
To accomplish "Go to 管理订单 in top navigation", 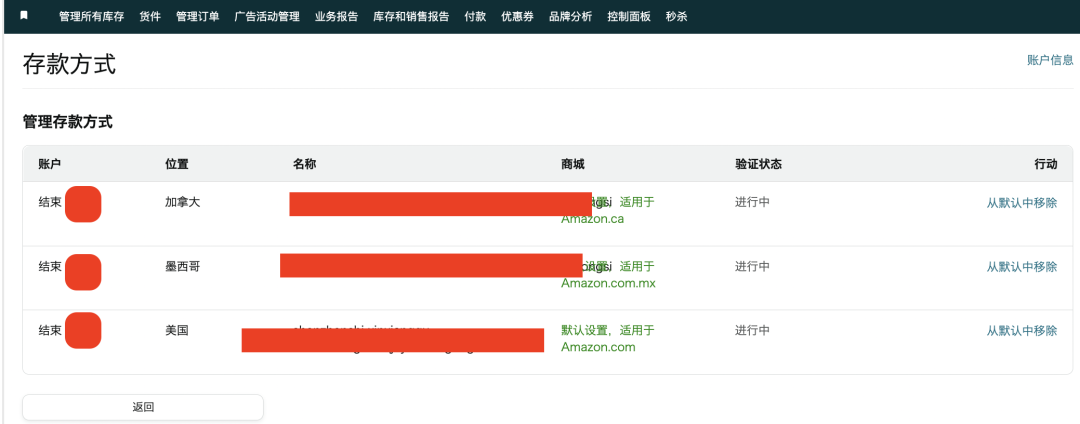I will [x=197, y=17].
